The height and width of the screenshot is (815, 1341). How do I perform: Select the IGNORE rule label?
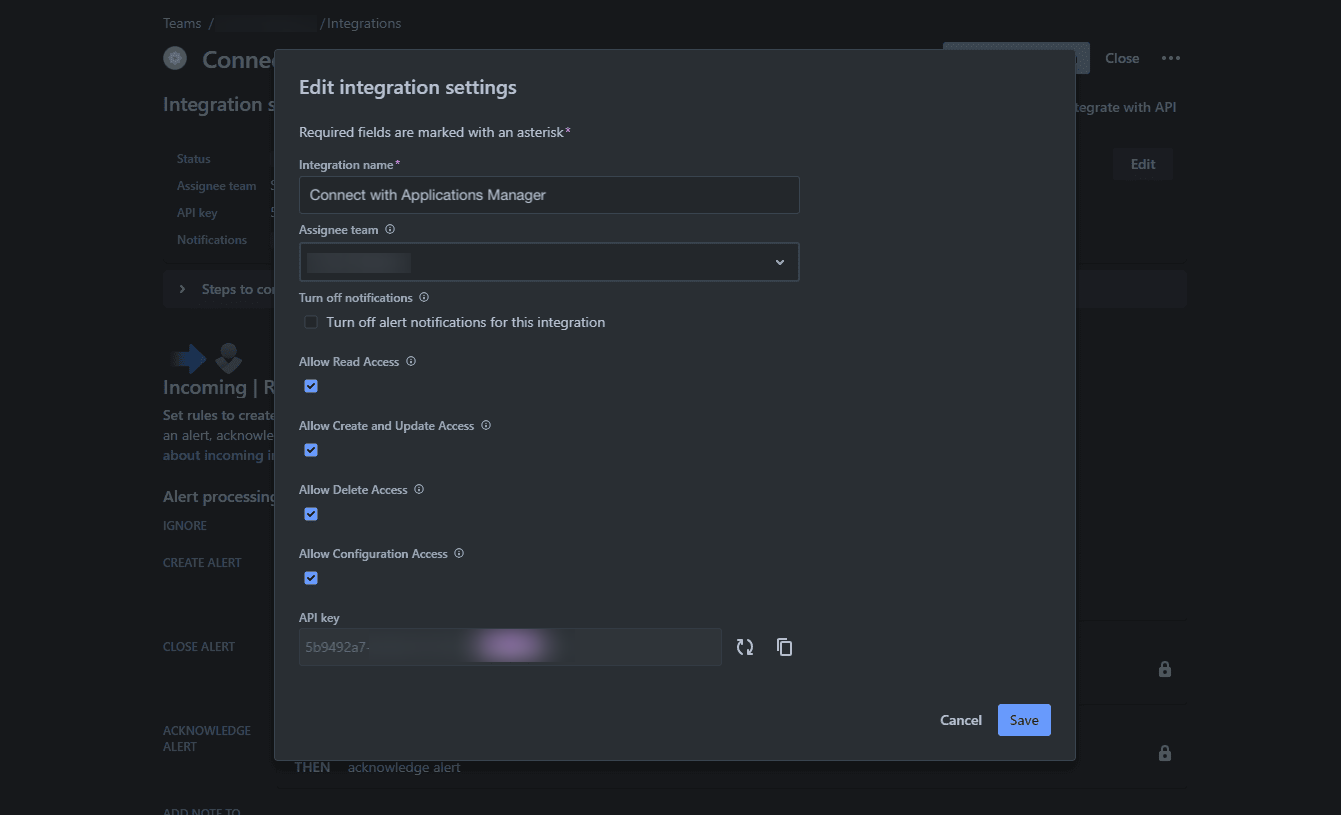(185, 526)
